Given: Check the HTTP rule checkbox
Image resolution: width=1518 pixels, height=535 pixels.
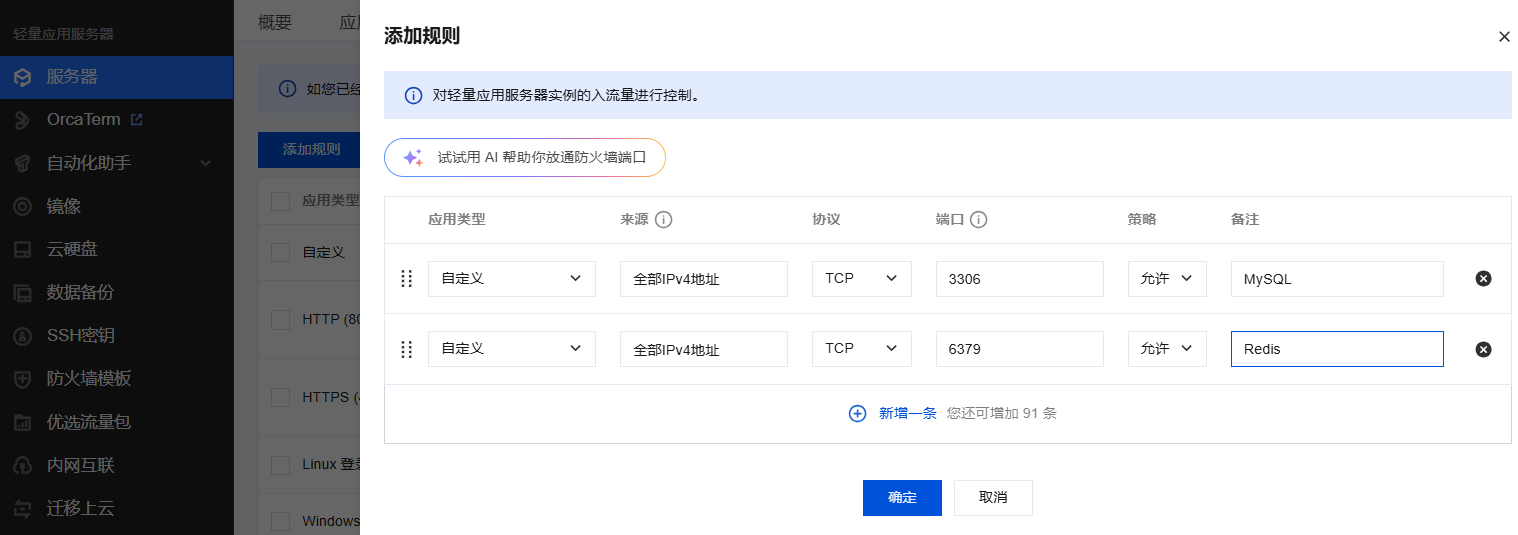Looking at the screenshot, I should coord(281,320).
